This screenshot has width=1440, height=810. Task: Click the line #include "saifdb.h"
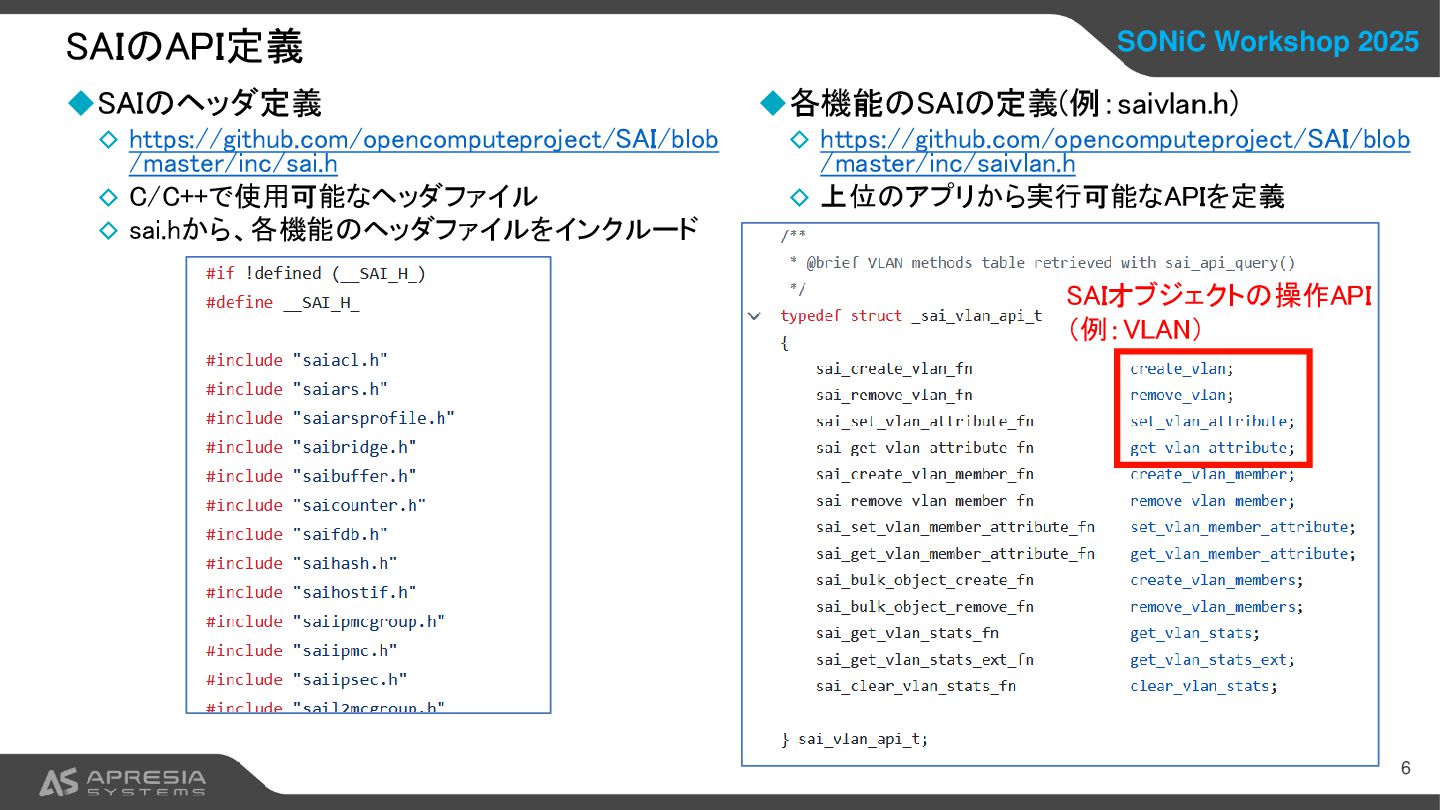click(x=297, y=534)
